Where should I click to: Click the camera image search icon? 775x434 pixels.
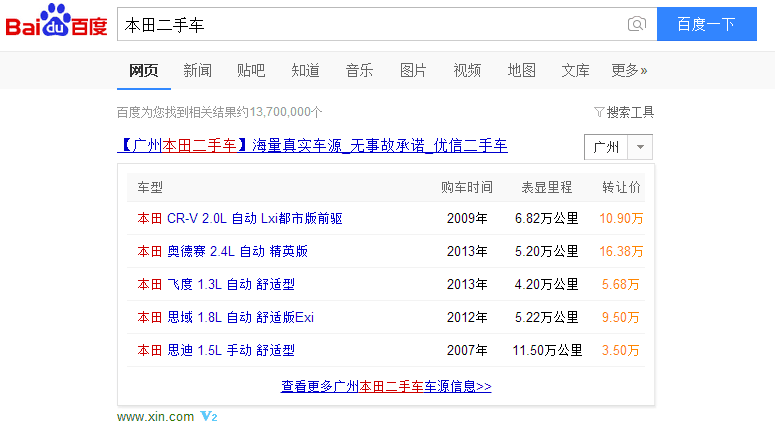pos(636,24)
